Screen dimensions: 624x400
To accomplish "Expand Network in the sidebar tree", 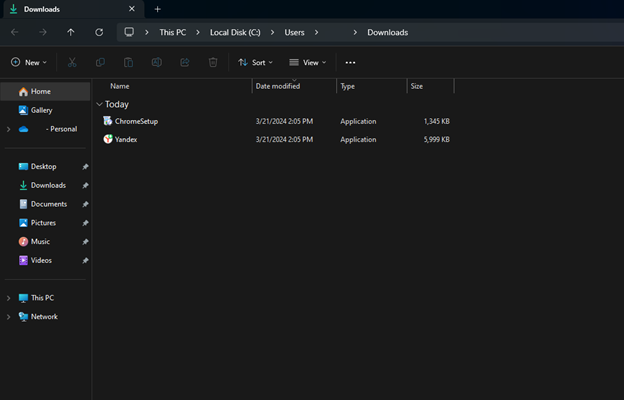I will [x=9, y=317].
